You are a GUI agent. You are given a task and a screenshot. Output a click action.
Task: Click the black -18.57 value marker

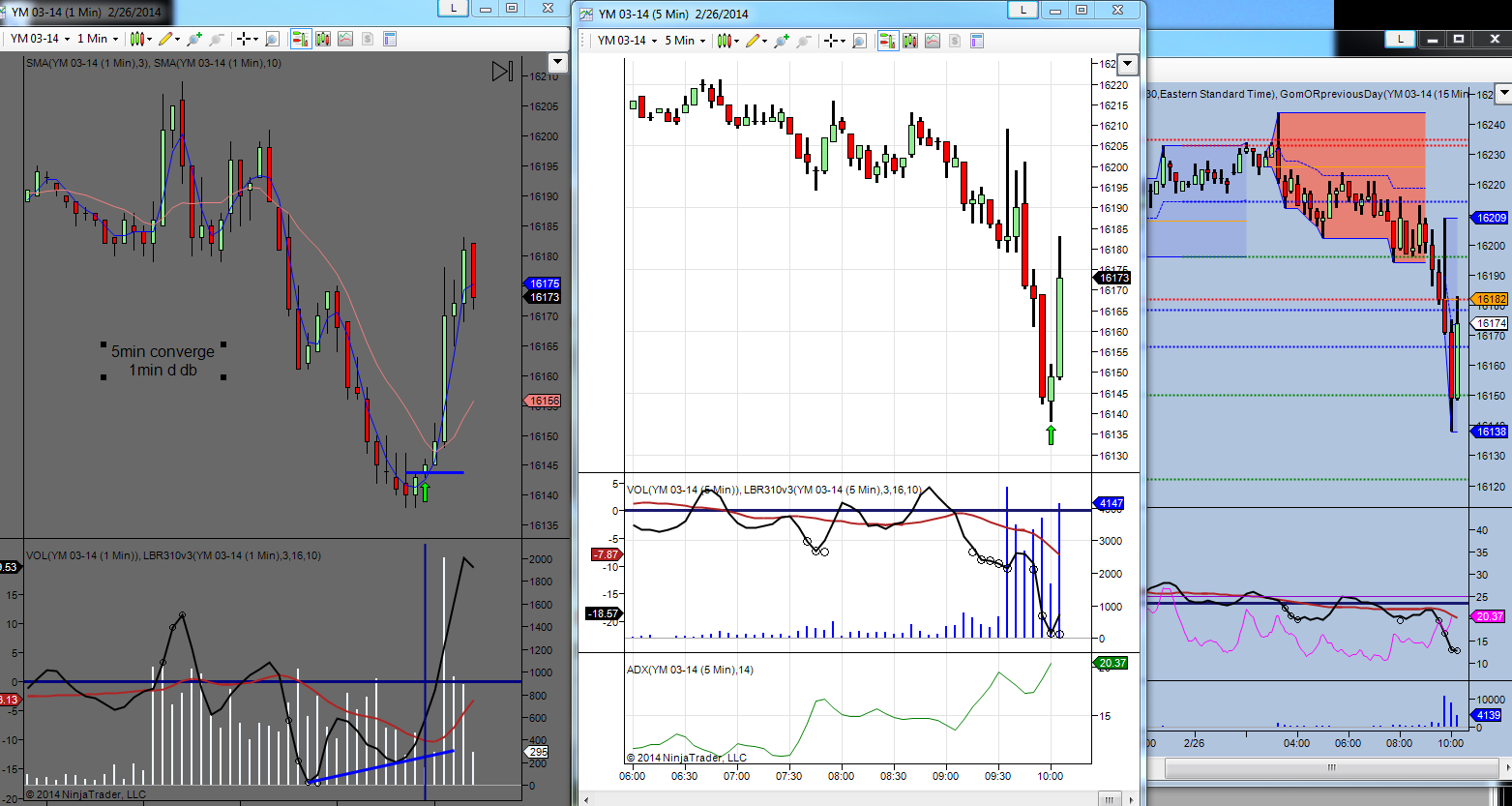point(604,613)
